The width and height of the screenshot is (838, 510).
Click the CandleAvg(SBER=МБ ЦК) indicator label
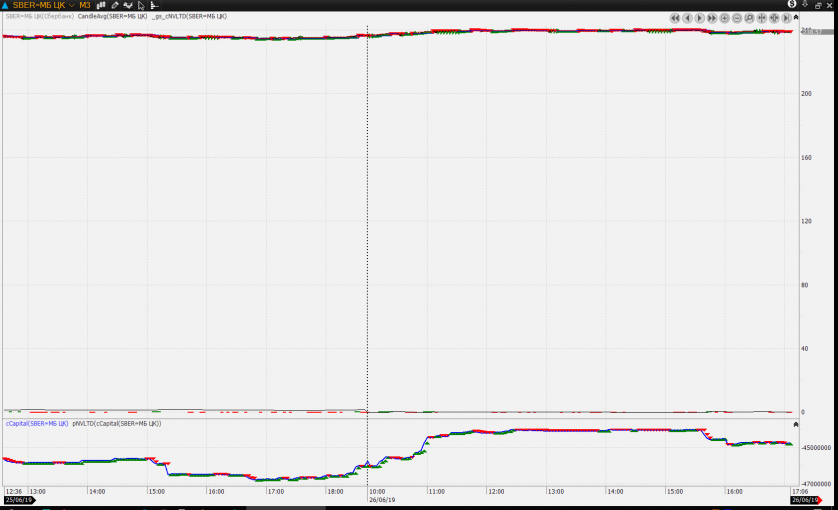tap(113, 17)
